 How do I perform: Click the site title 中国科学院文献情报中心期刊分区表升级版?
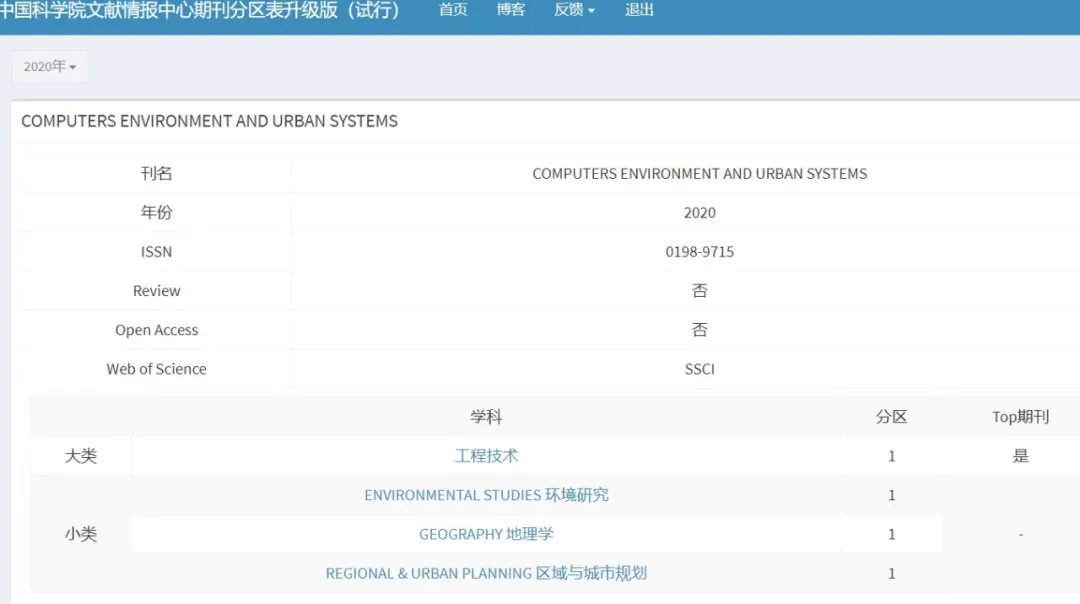click(199, 10)
